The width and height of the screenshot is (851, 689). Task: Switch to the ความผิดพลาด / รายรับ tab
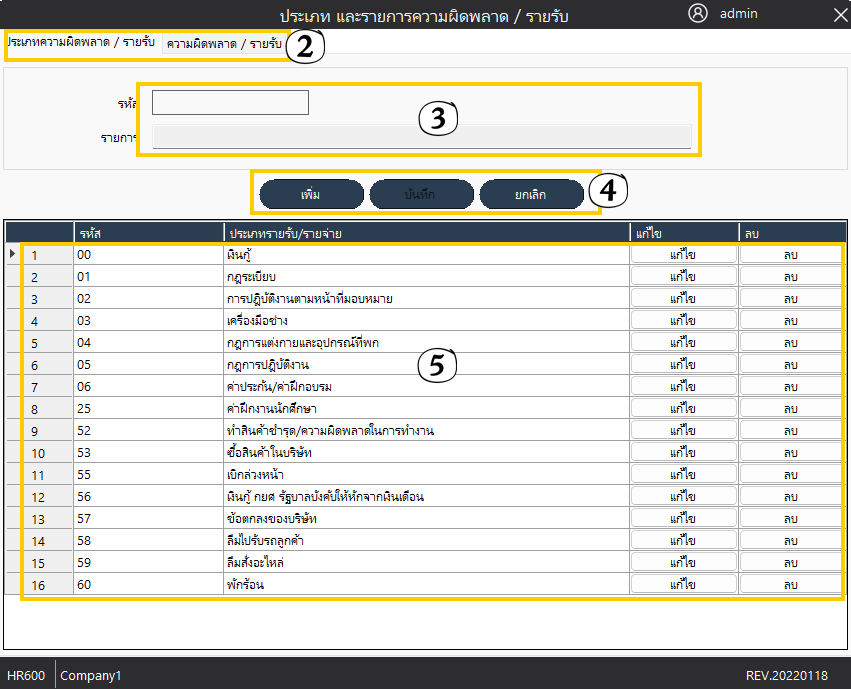[224, 45]
